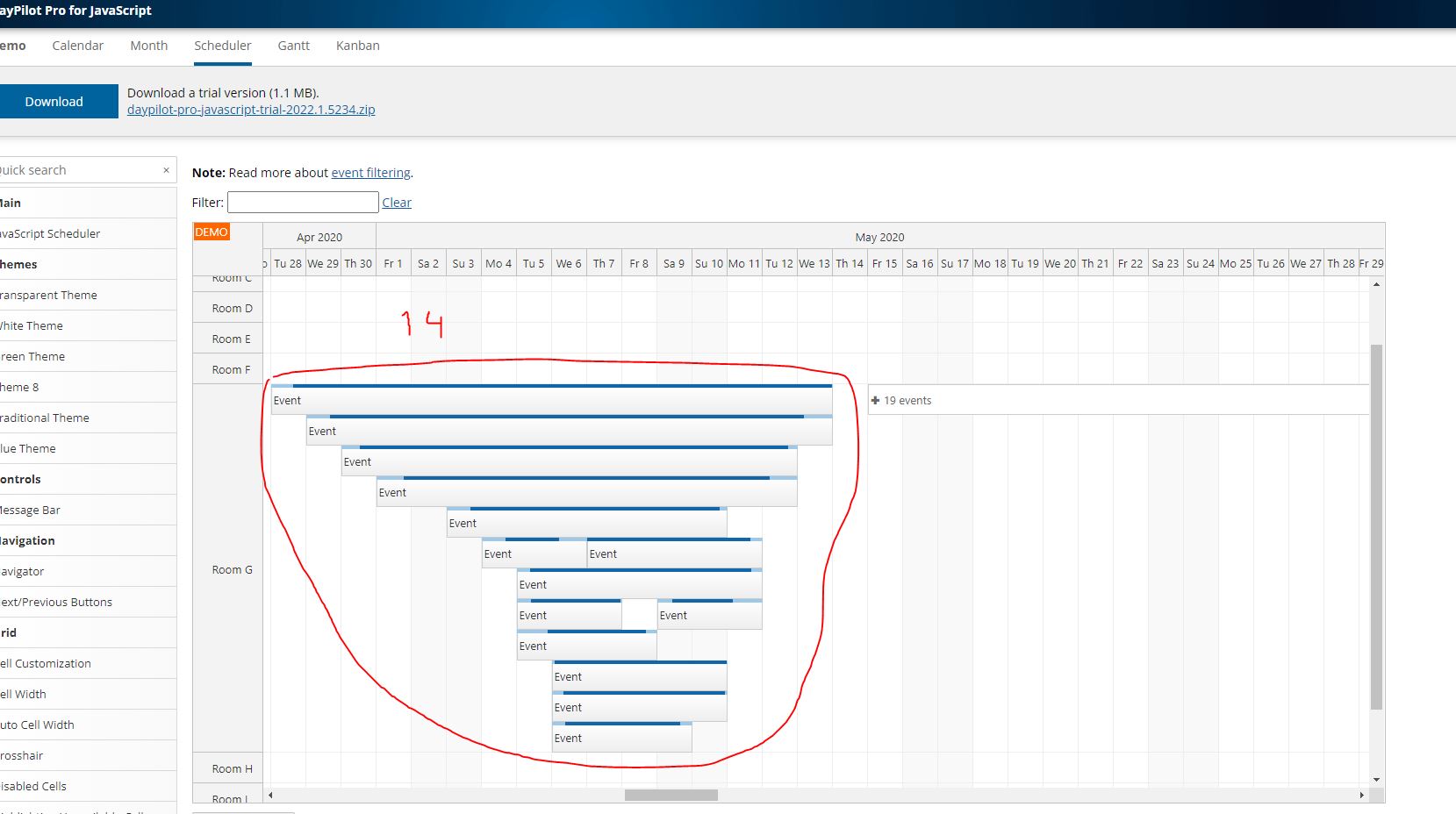Select the Event starting Mo 4 in Room G

(x=534, y=553)
